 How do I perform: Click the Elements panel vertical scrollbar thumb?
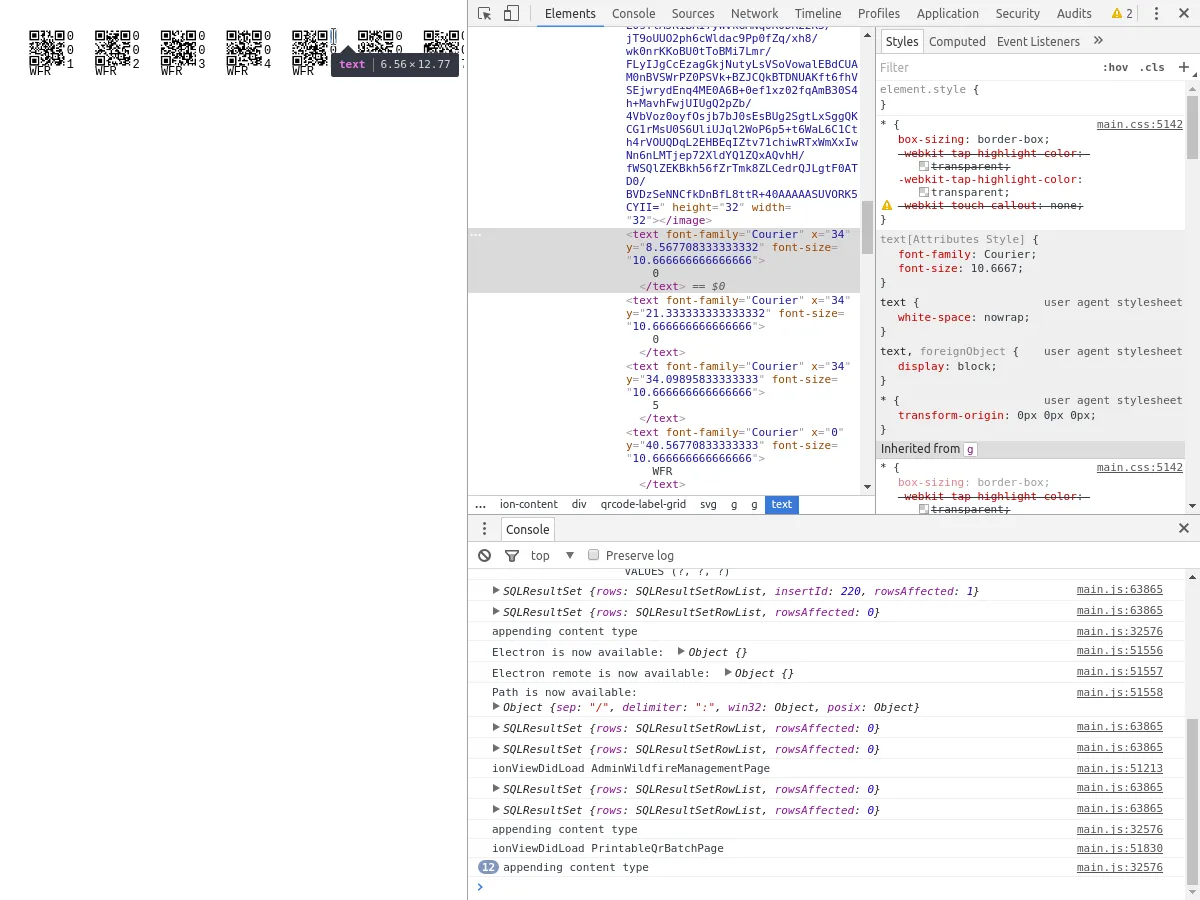coord(867,227)
